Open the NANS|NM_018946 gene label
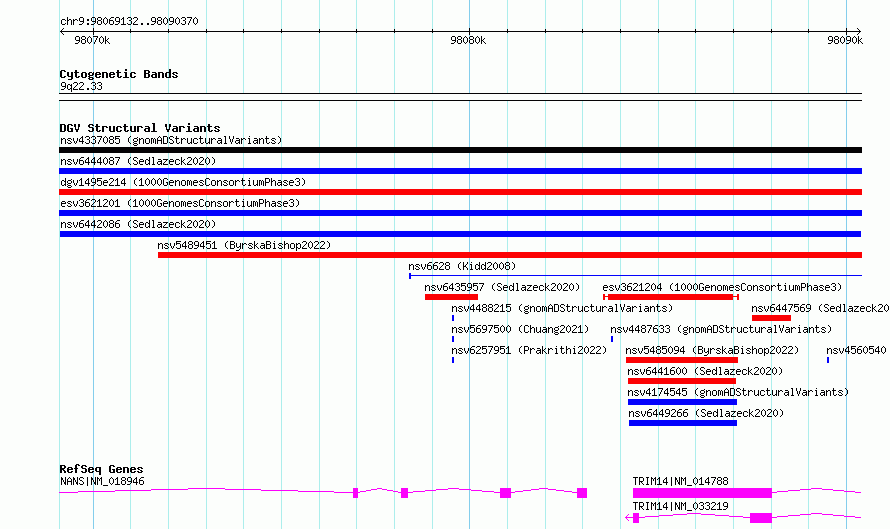 point(102,481)
